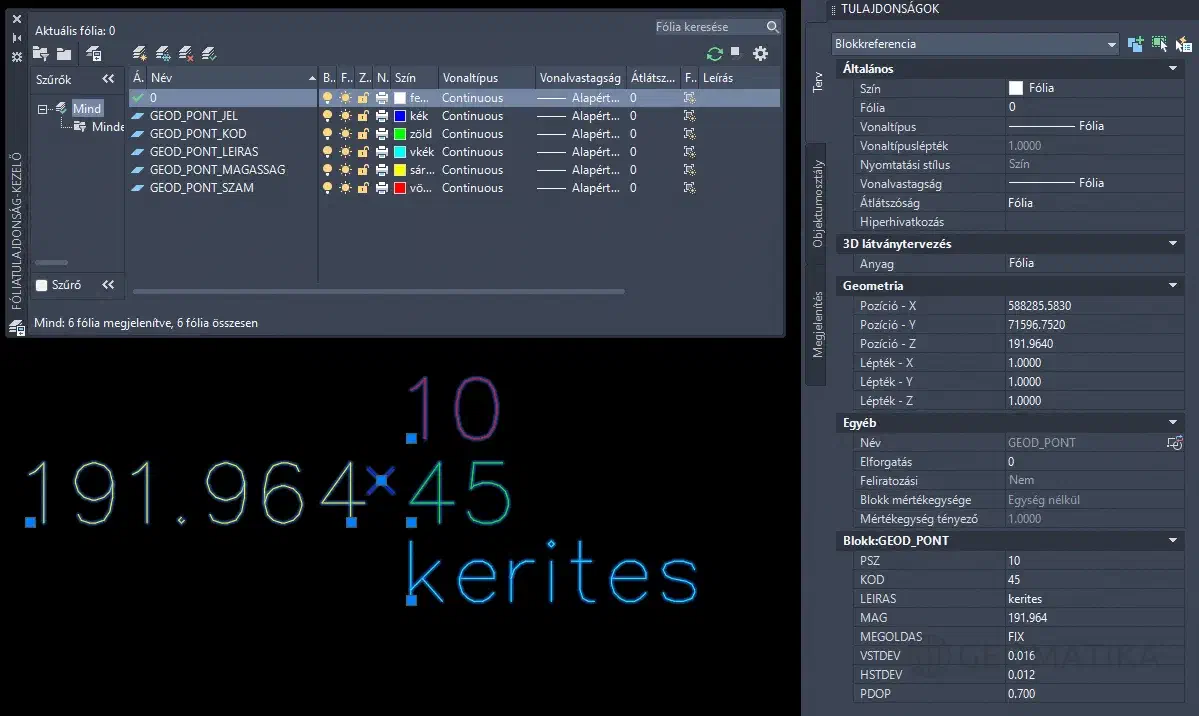Lock the GEOD_PONT_LEIRAS layer
The image size is (1199, 716).
click(364, 152)
